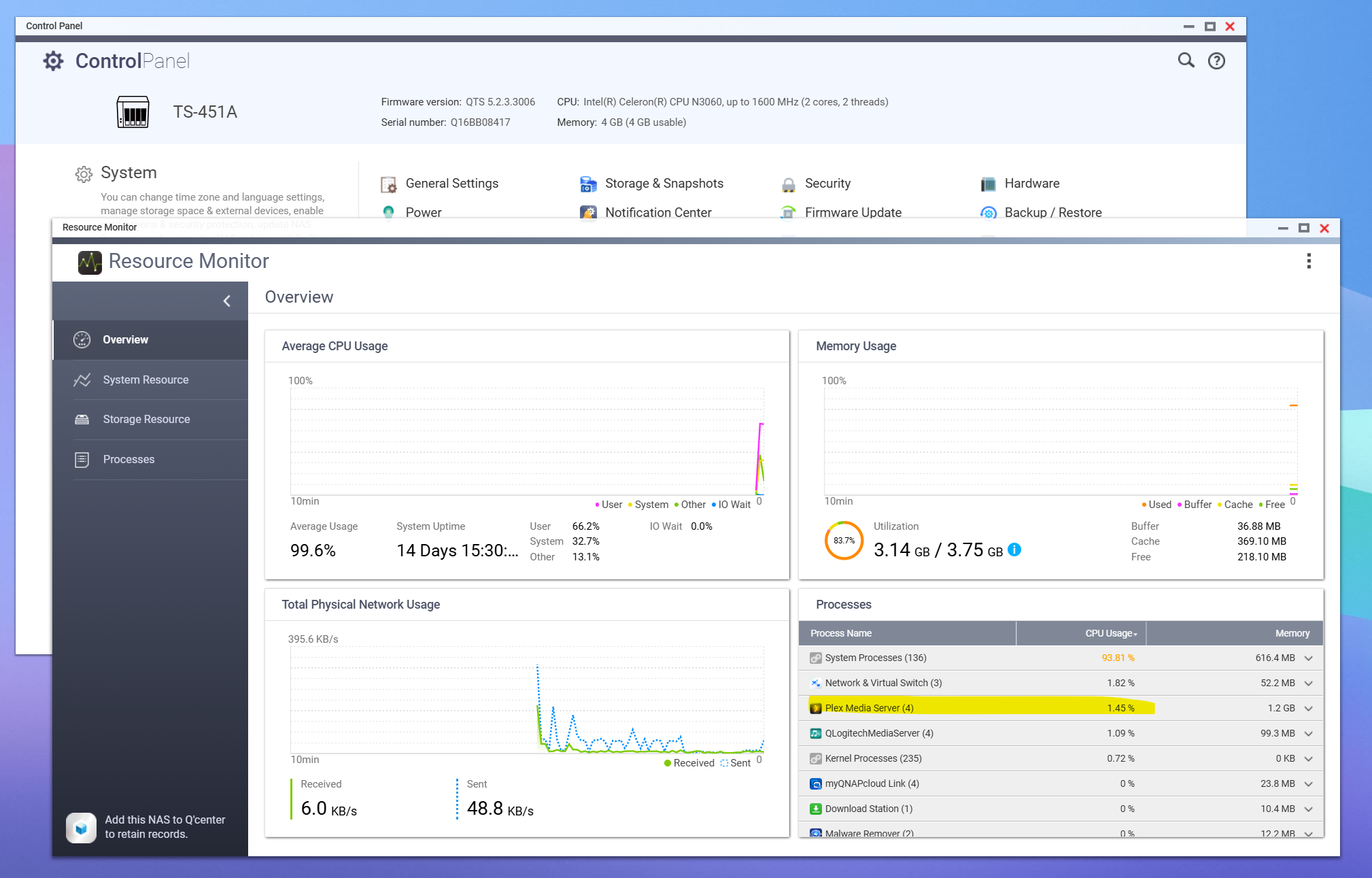
Task: Sort processes by CPU Usage column
Action: click(1081, 633)
